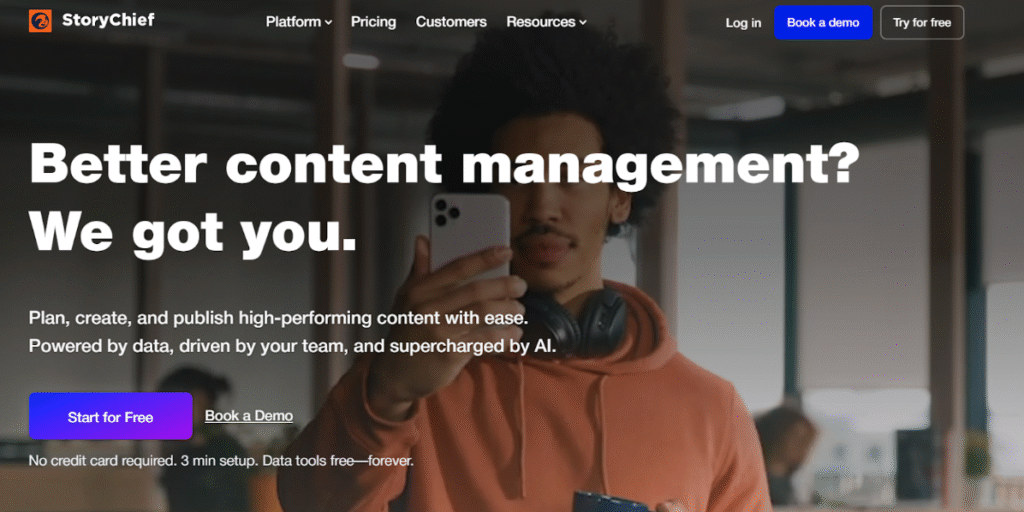
Task: Follow the underlined Book a Demo link
Action: [249, 416]
